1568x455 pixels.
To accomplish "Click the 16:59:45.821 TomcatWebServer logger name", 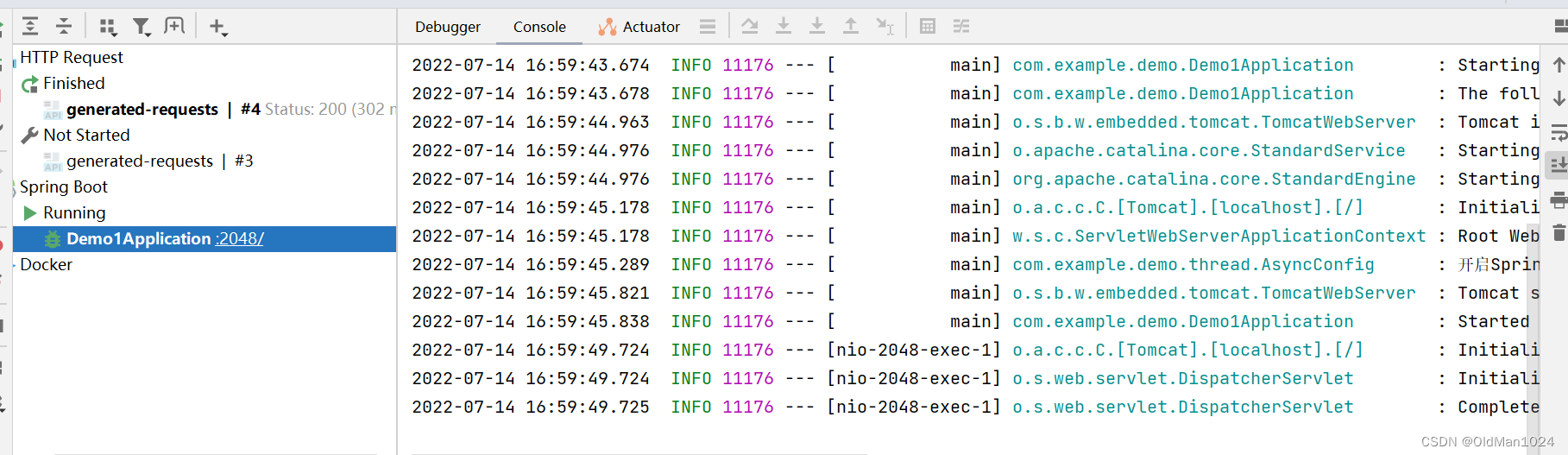I will [x=1214, y=293].
